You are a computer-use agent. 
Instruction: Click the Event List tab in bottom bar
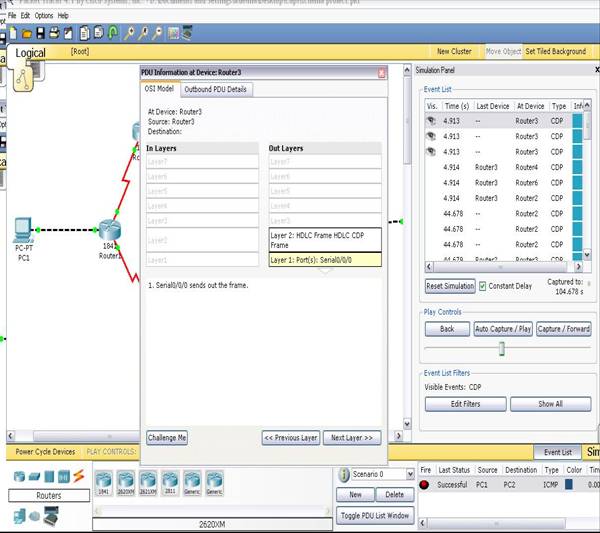point(558,452)
